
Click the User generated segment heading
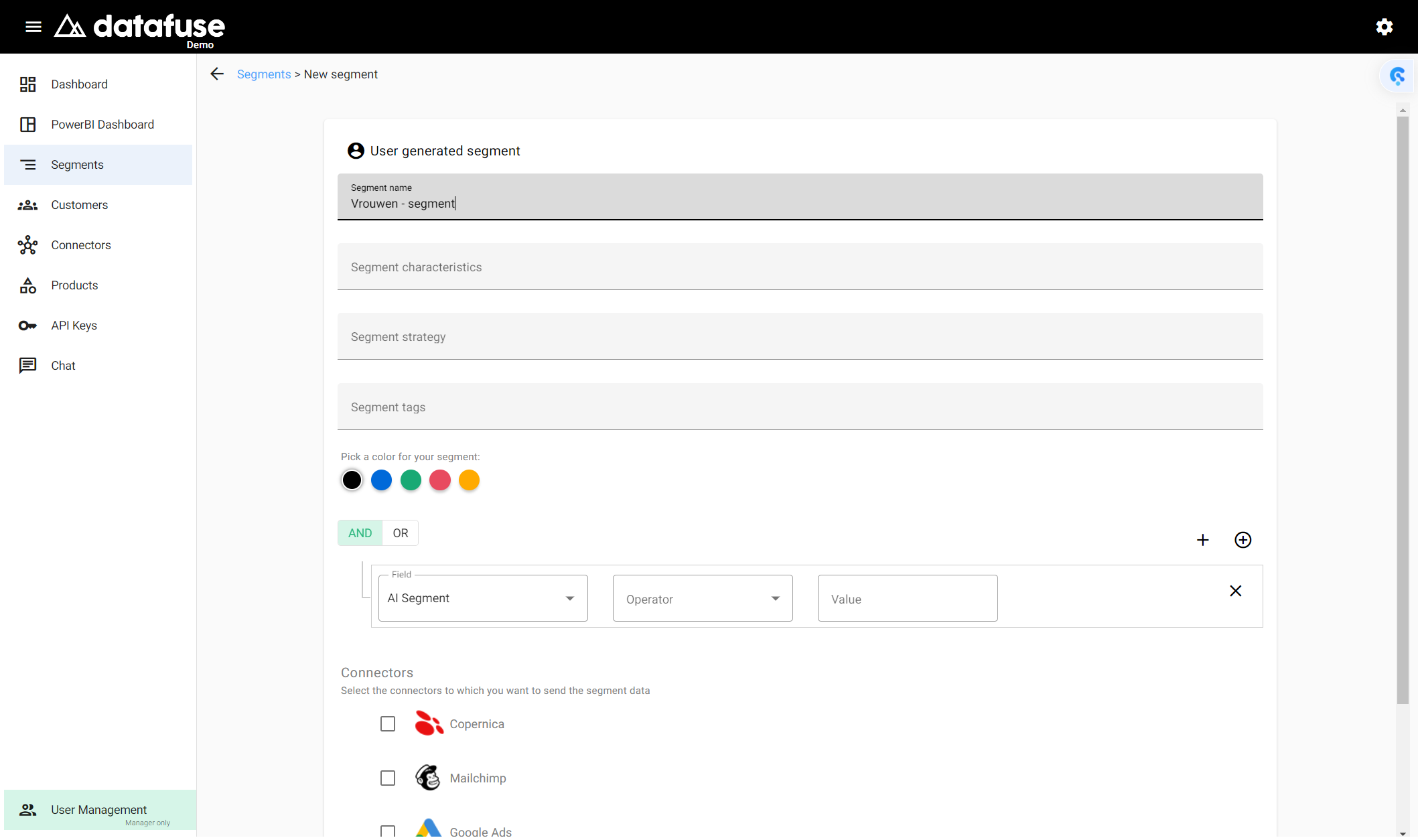(x=445, y=151)
